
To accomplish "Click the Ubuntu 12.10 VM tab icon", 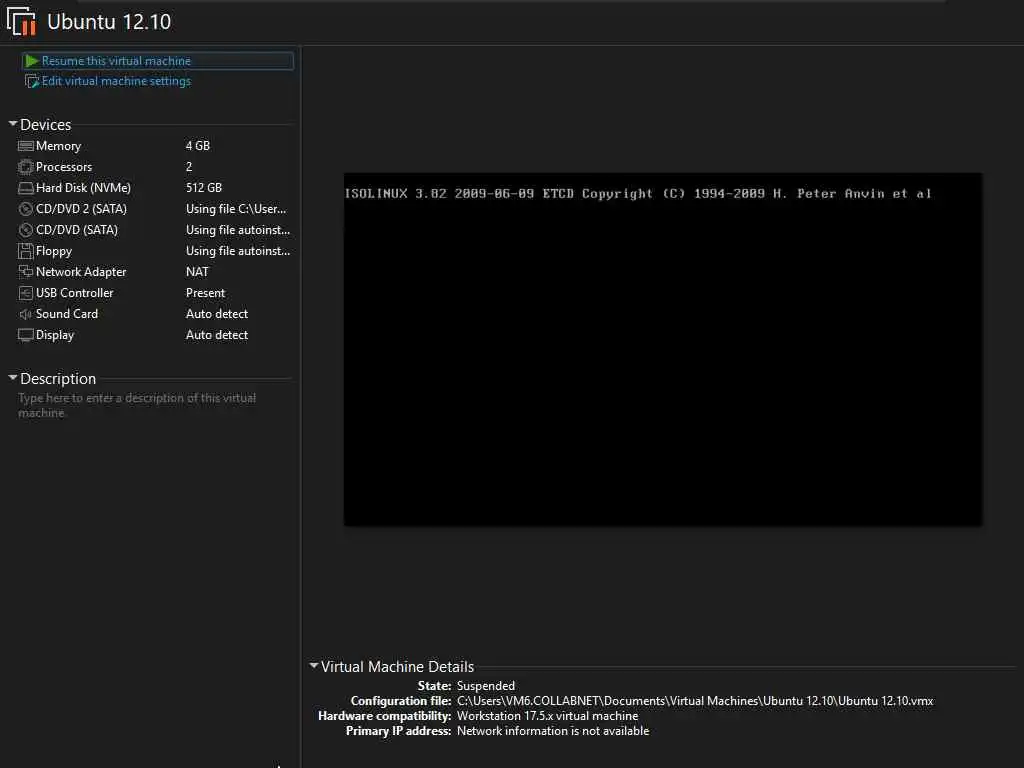I will (x=21, y=21).
